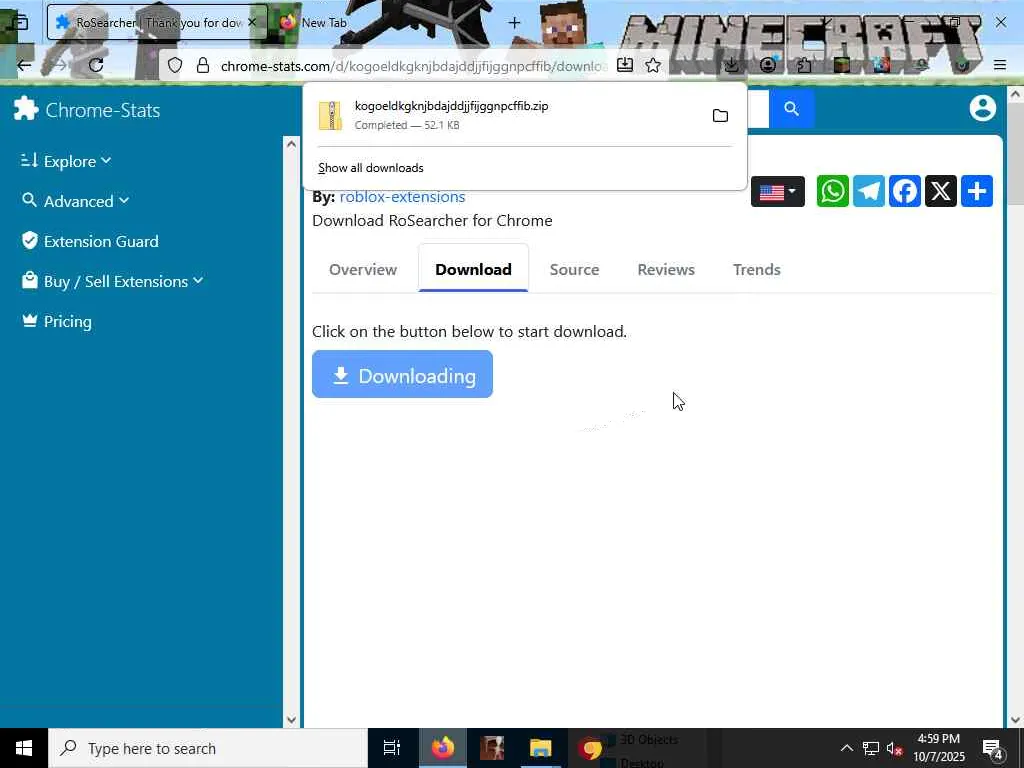Click Show all downloads
Image resolution: width=1024 pixels, height=768 pixels.
(x=371, y=168)
